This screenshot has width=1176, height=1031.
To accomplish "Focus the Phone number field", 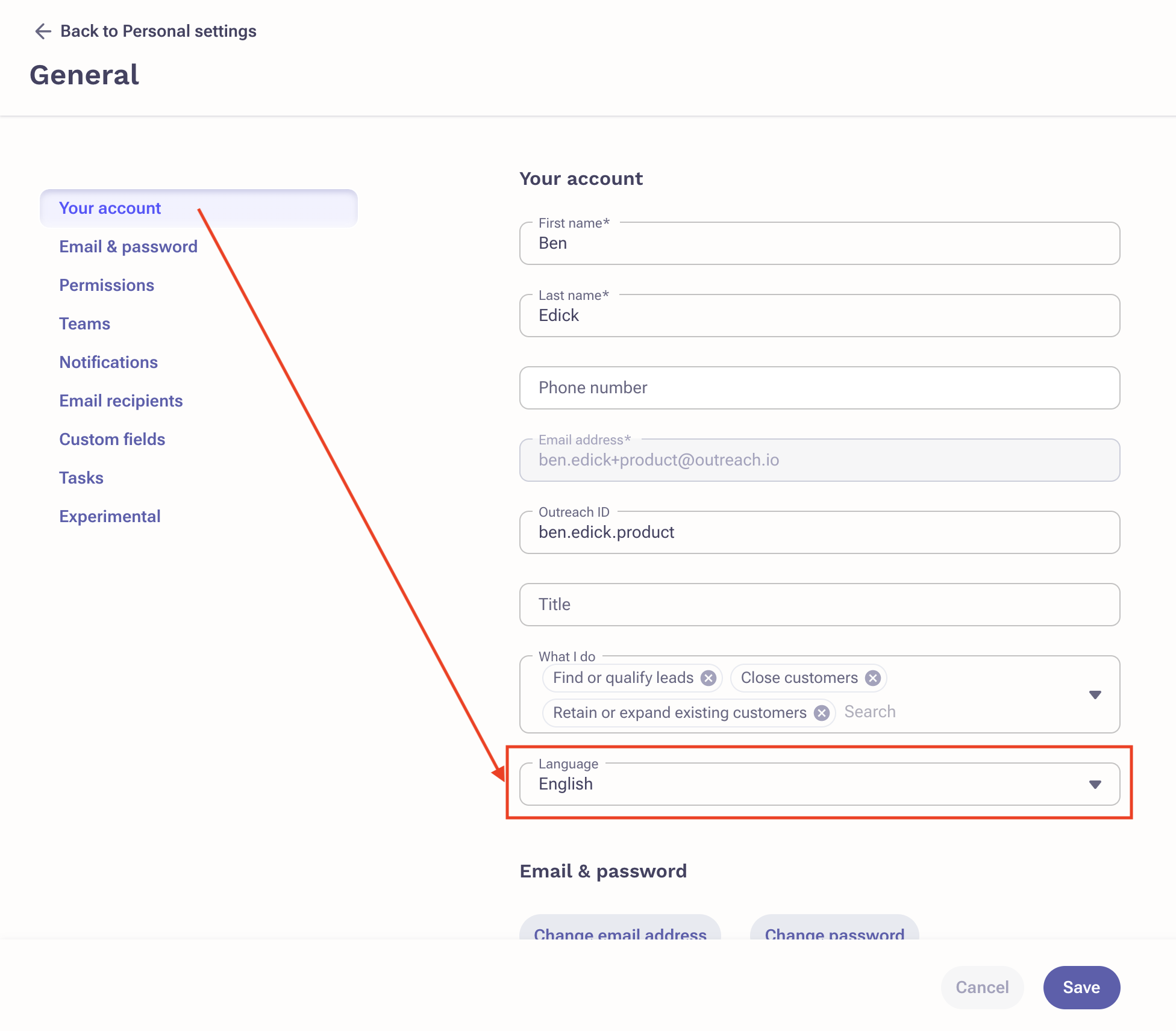I will pos(819,388).
